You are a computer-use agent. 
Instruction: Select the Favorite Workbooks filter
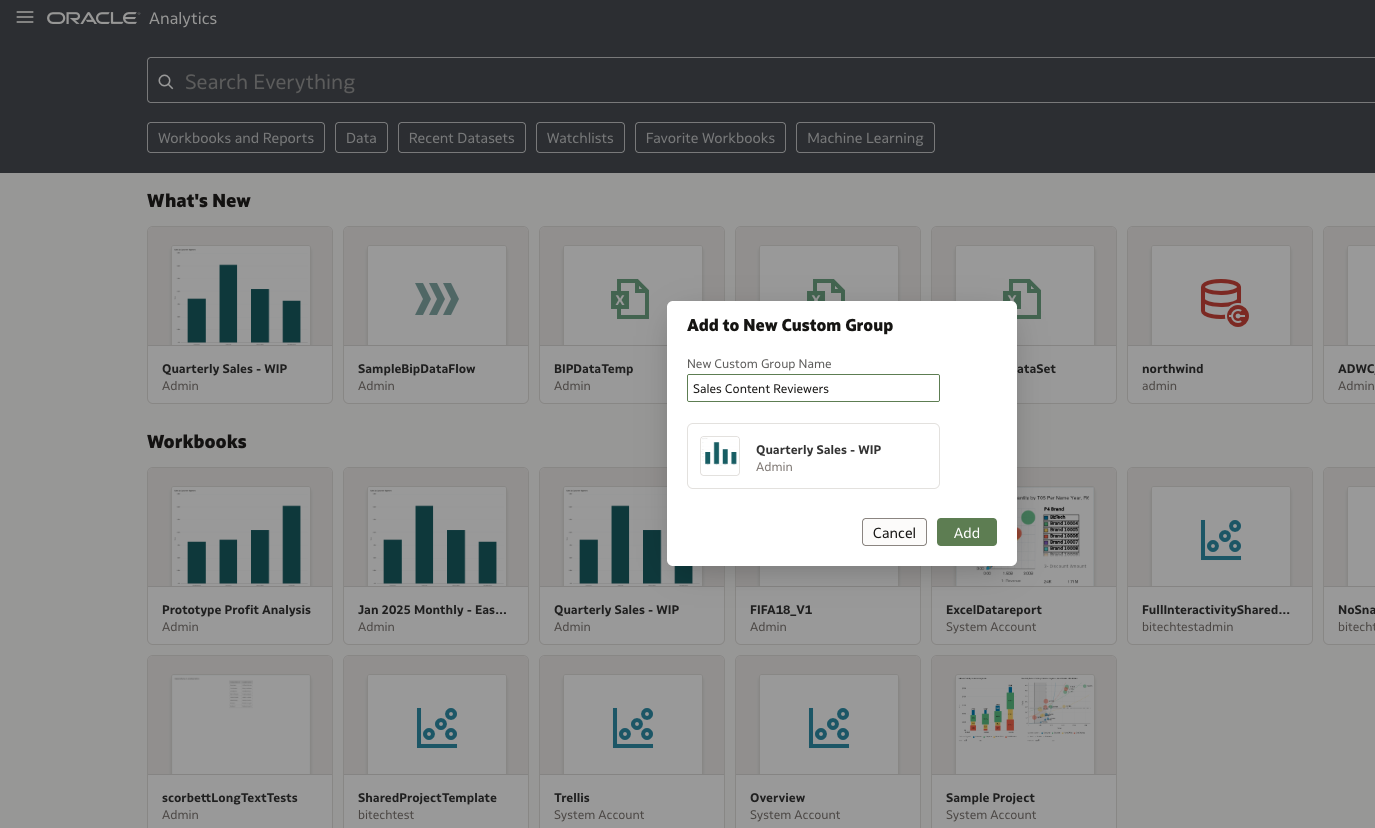(710, 138)
